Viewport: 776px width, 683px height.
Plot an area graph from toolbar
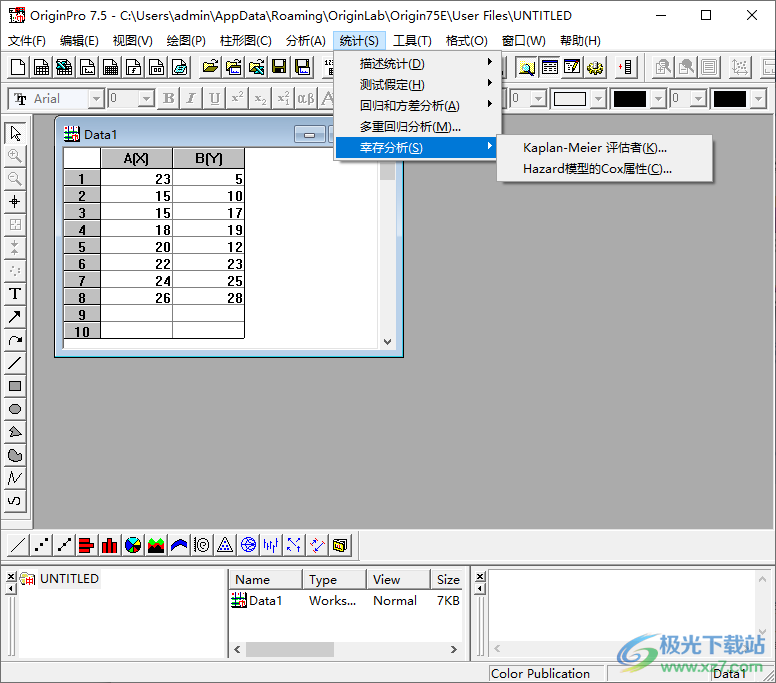click(x=156, y=545)
